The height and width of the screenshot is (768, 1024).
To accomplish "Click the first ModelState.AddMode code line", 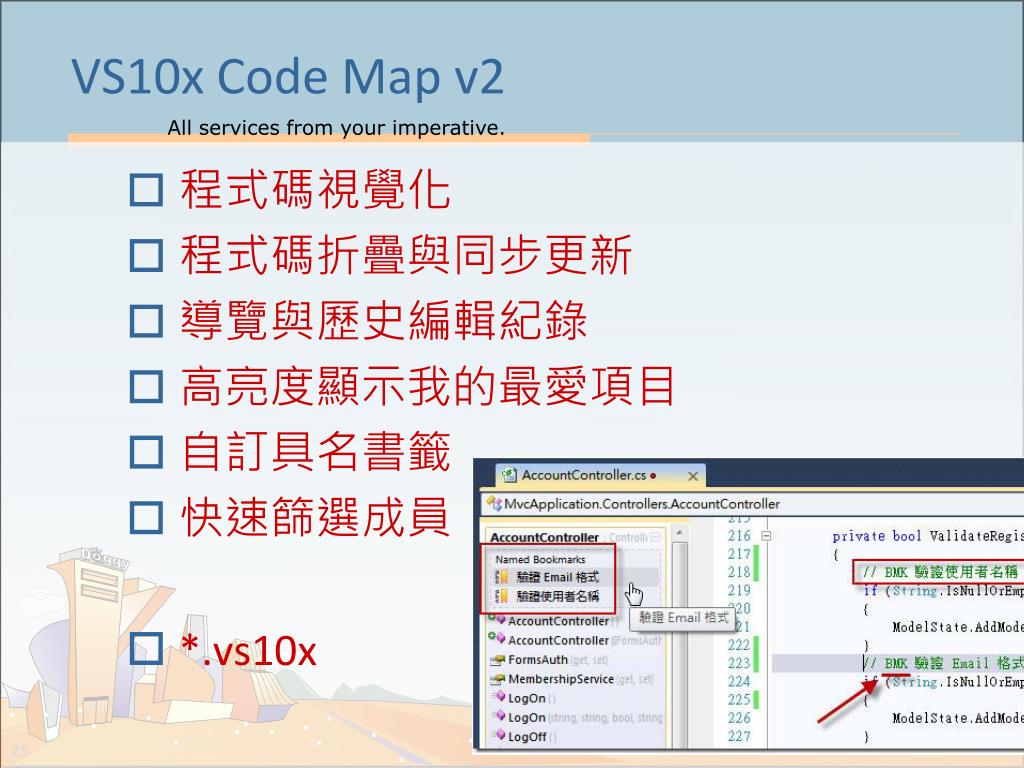I will tap(957, 627).
